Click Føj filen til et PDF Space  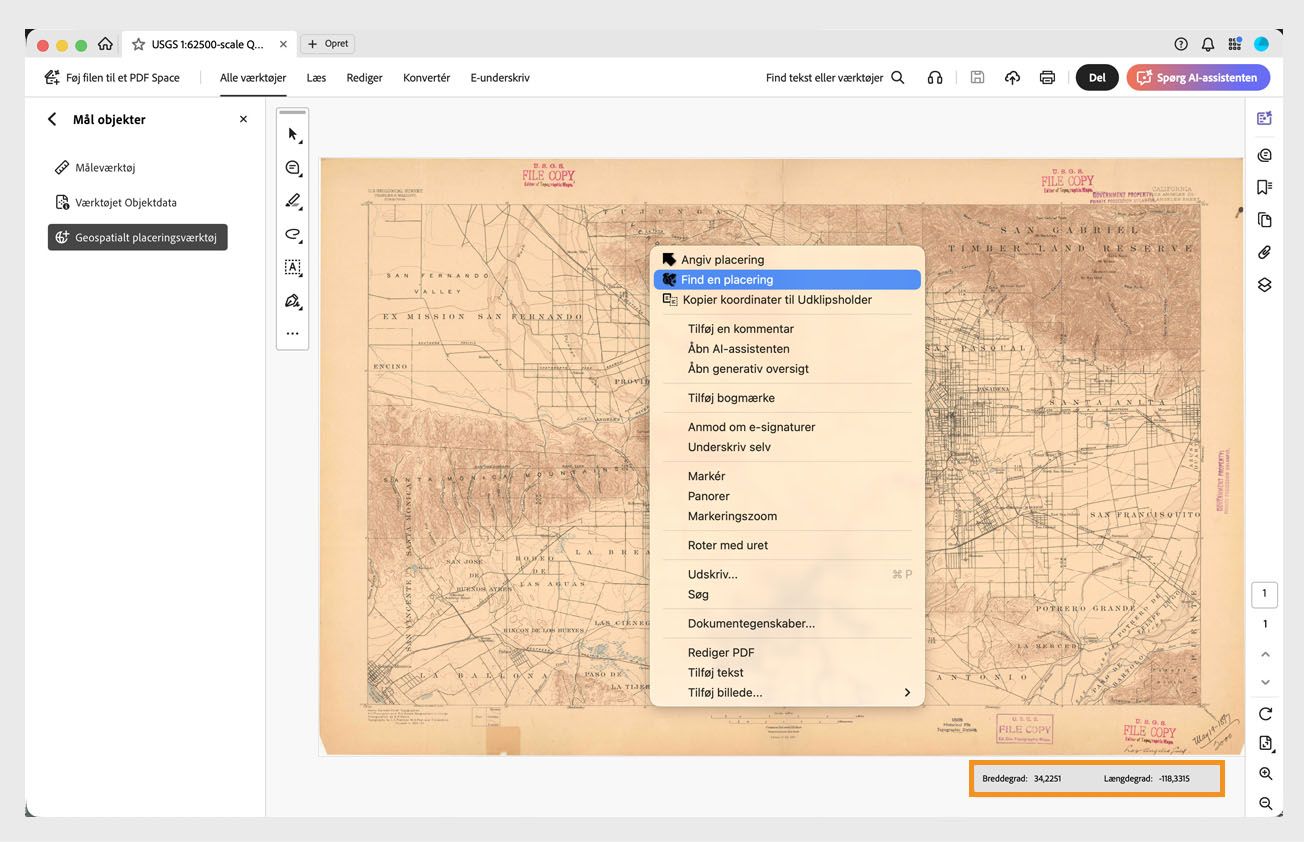click(x=112, y=77)
